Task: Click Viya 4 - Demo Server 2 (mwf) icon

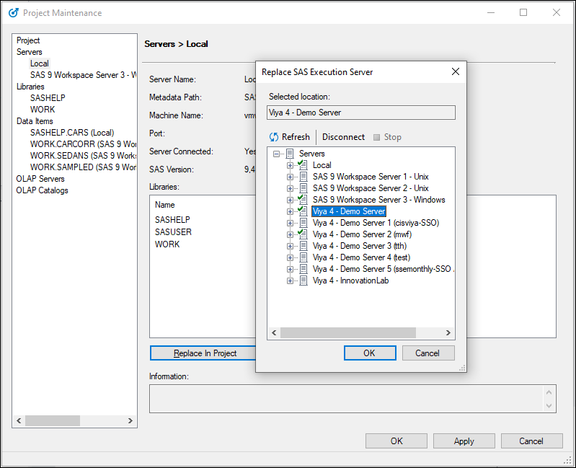Action: pyautogui.click(x=303, y=234)
